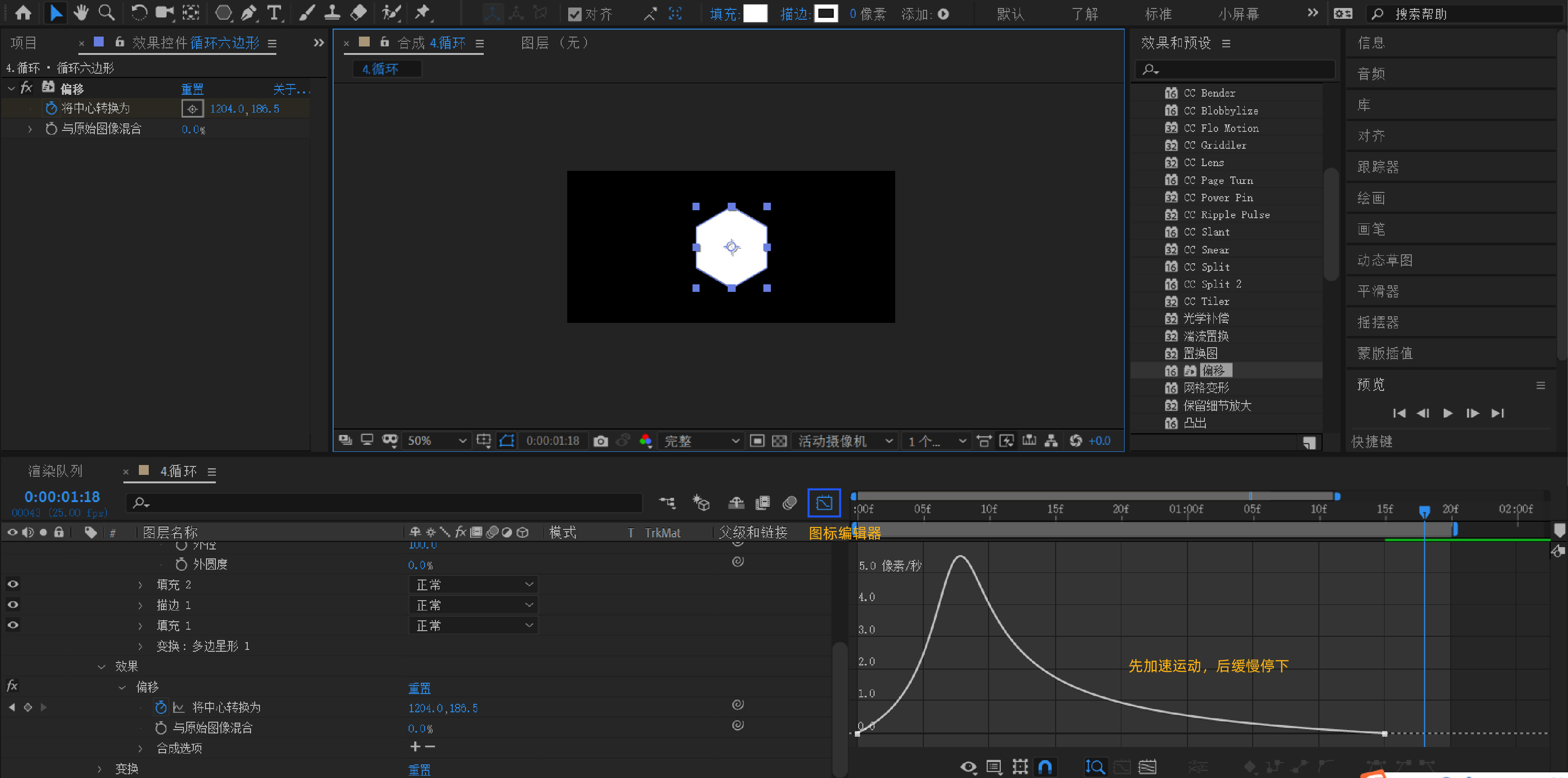Select the Zoom magnifier tool
The image size is (1568, 778).
107,13
